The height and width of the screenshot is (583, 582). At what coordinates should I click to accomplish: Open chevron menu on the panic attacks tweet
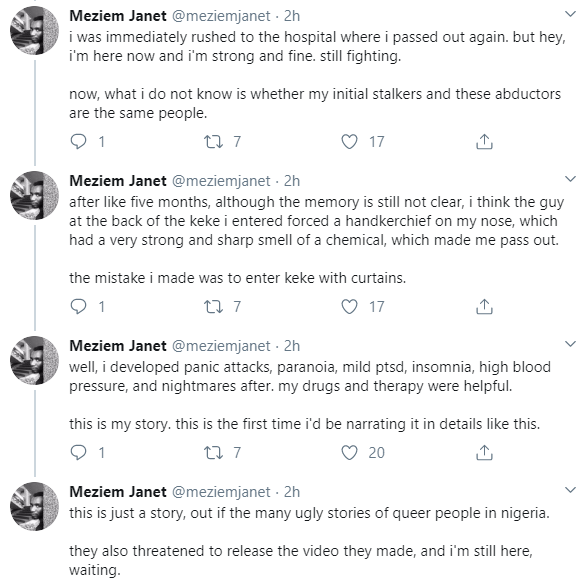570,344
